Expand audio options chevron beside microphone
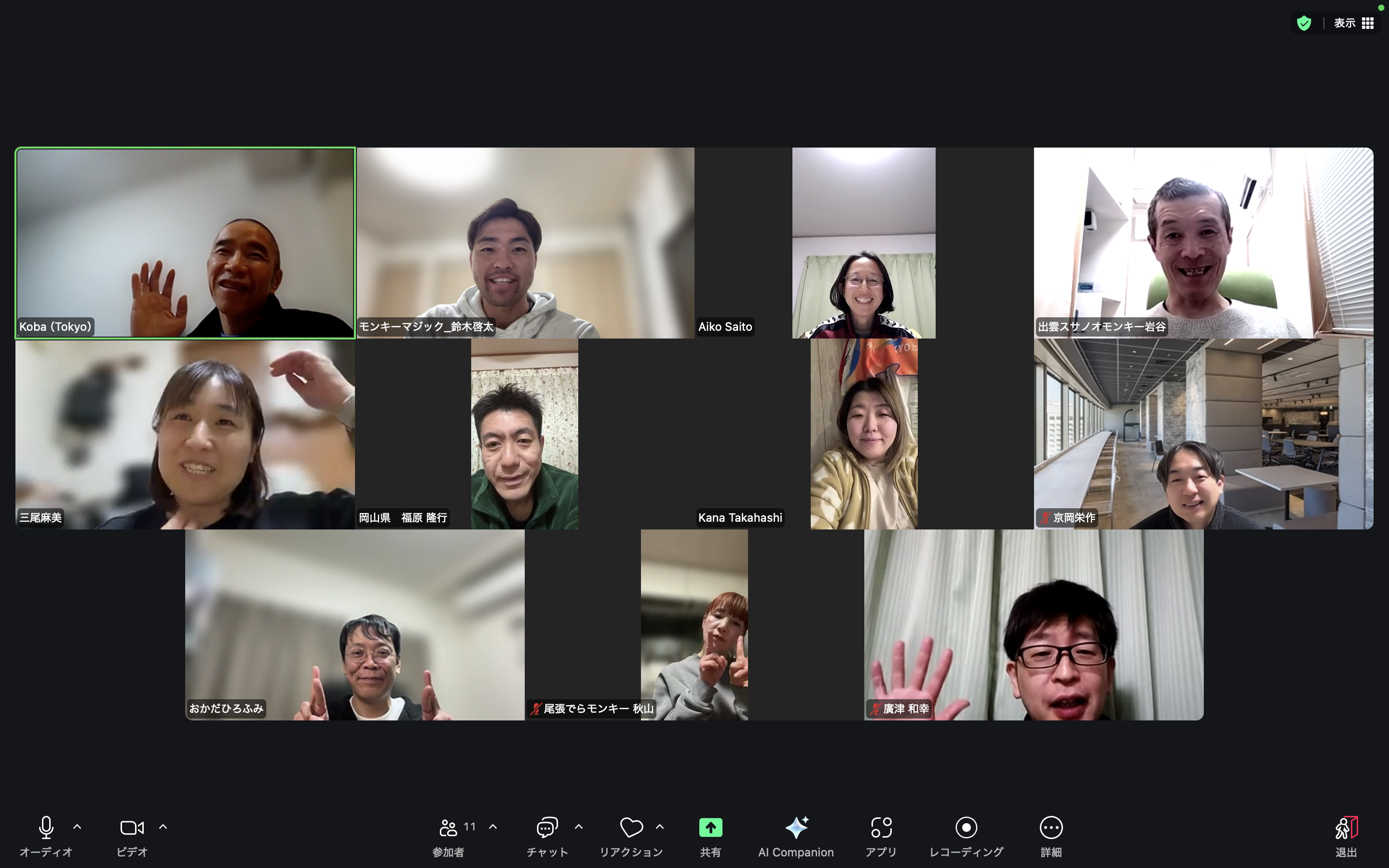Viewport: 1389px width, 868px height. point(78,827)
